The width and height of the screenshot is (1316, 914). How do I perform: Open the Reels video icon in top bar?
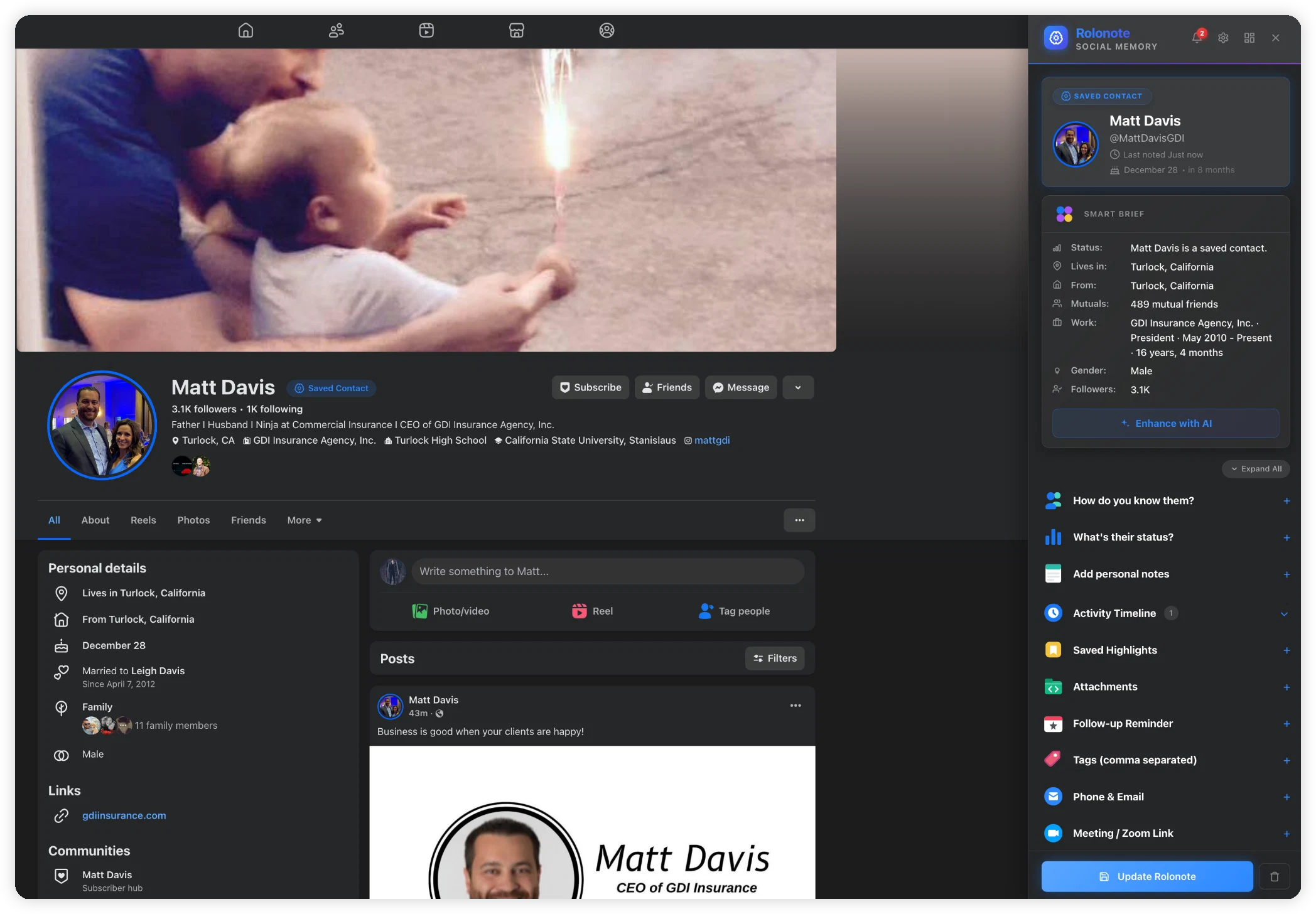[426, 30]
